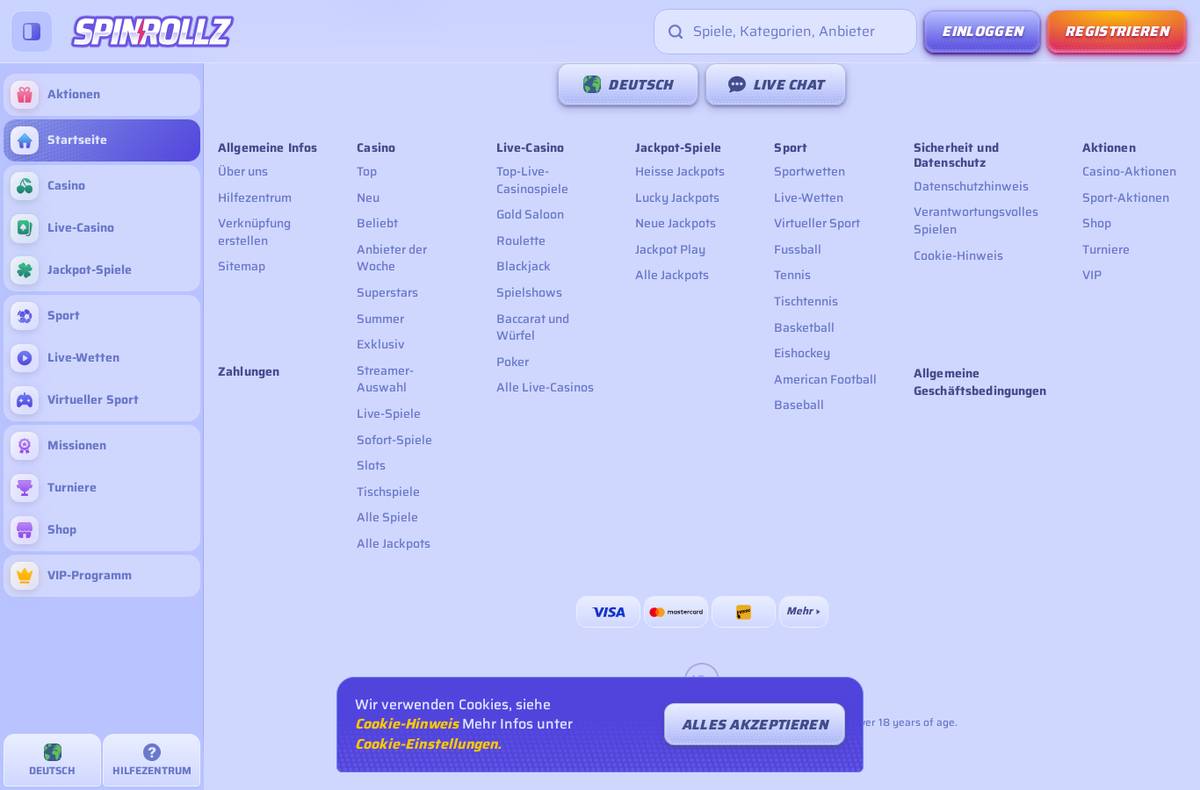This screenshot has height=790, width=1200.
Task: Accept cookies with Alles Akzeptieren
Action: point(755,725)
